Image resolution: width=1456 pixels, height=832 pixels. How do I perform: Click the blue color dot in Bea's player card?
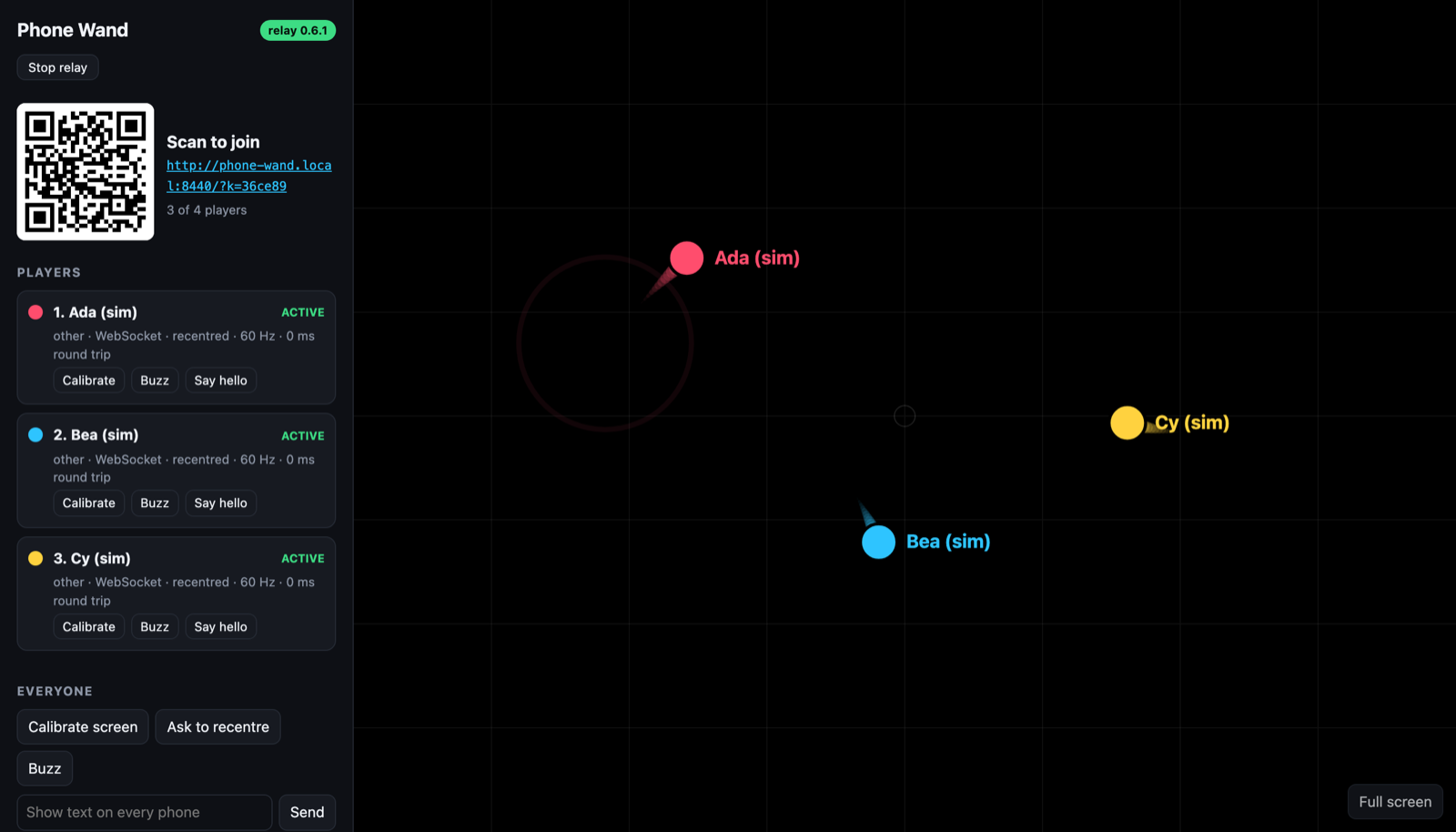[35, 435]
